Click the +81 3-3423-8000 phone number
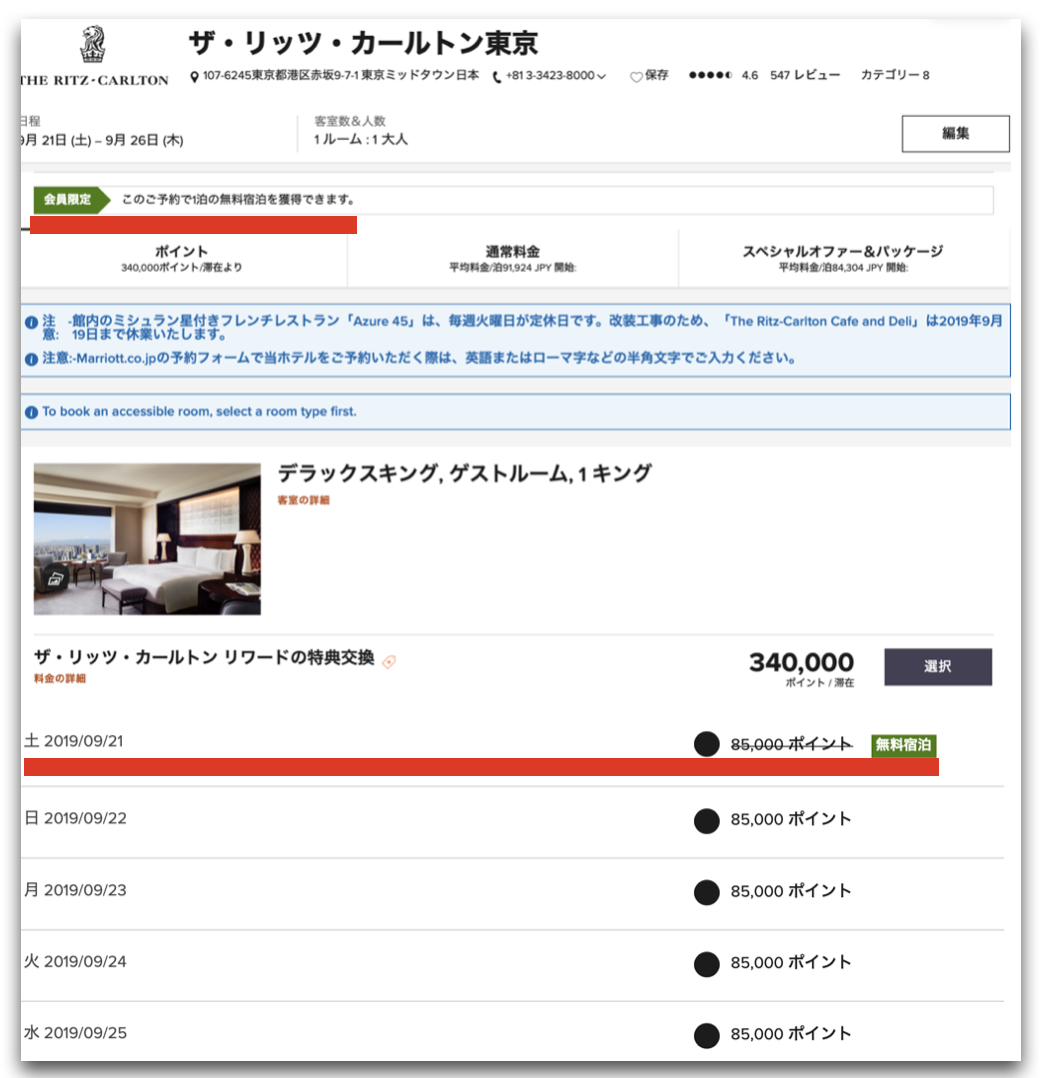The image size is (1042, 1078). (x=550, y=75)
